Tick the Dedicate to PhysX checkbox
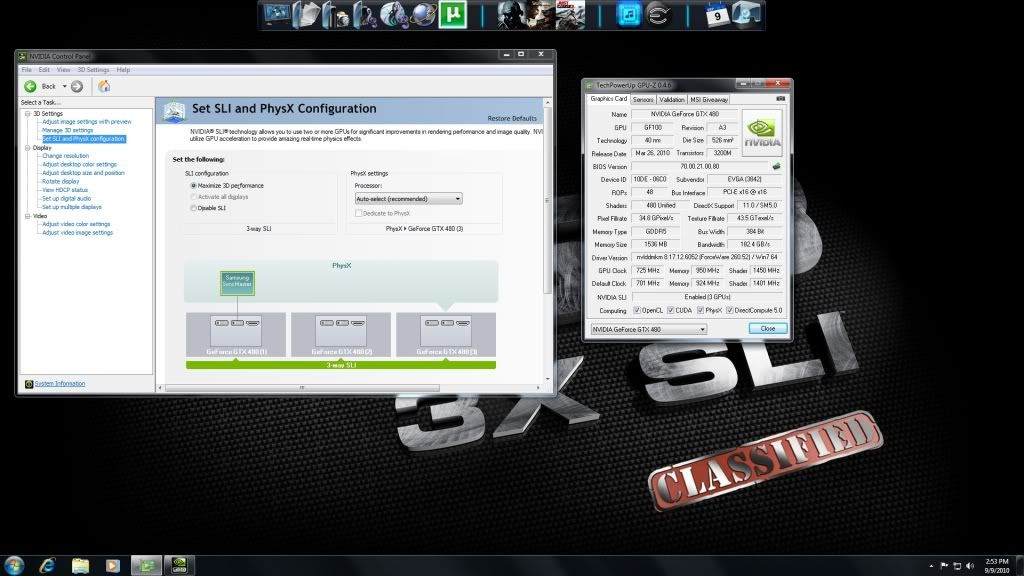This screenshot has height=576, width=1024. point(359,214)
